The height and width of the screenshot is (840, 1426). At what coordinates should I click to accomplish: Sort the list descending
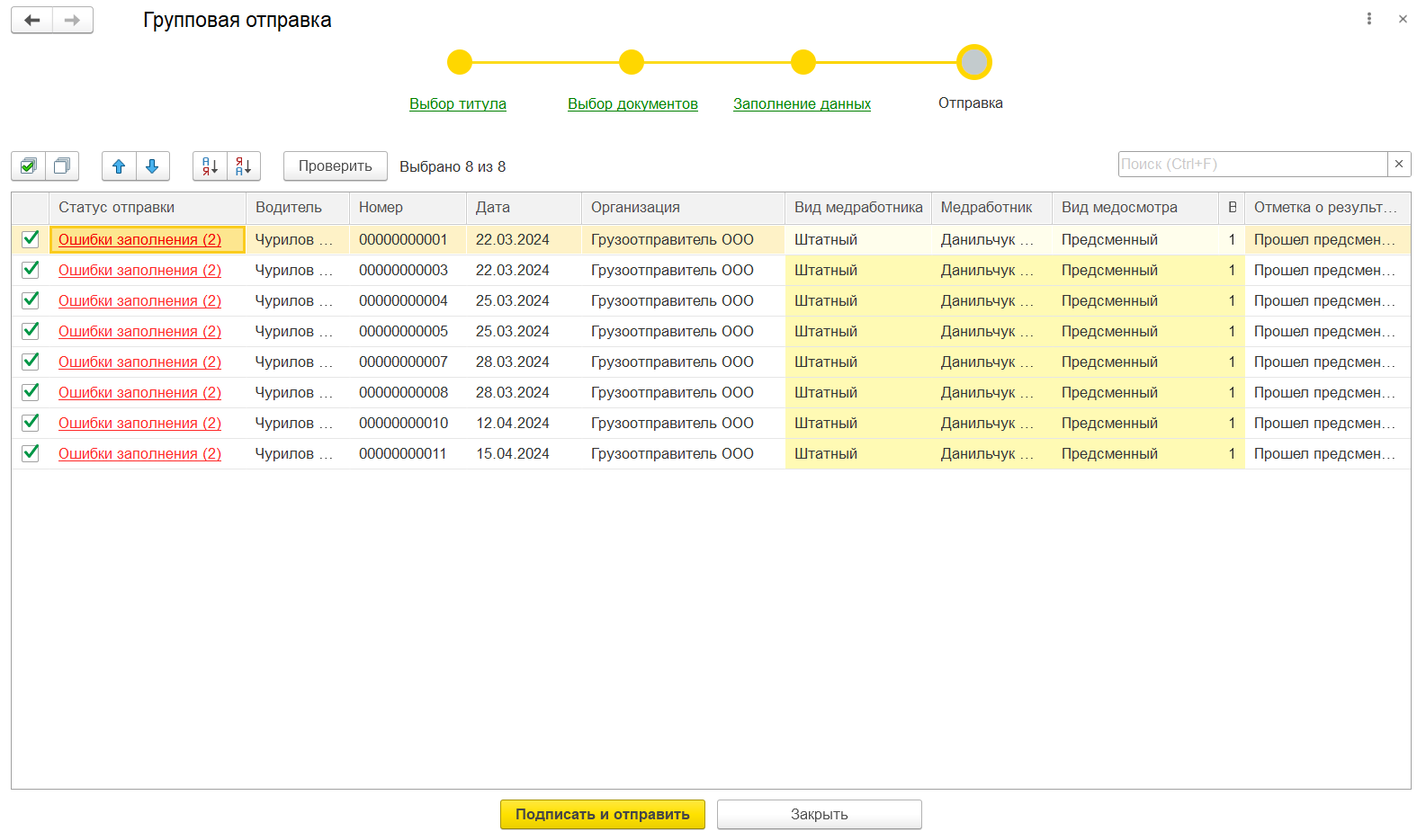243,166
